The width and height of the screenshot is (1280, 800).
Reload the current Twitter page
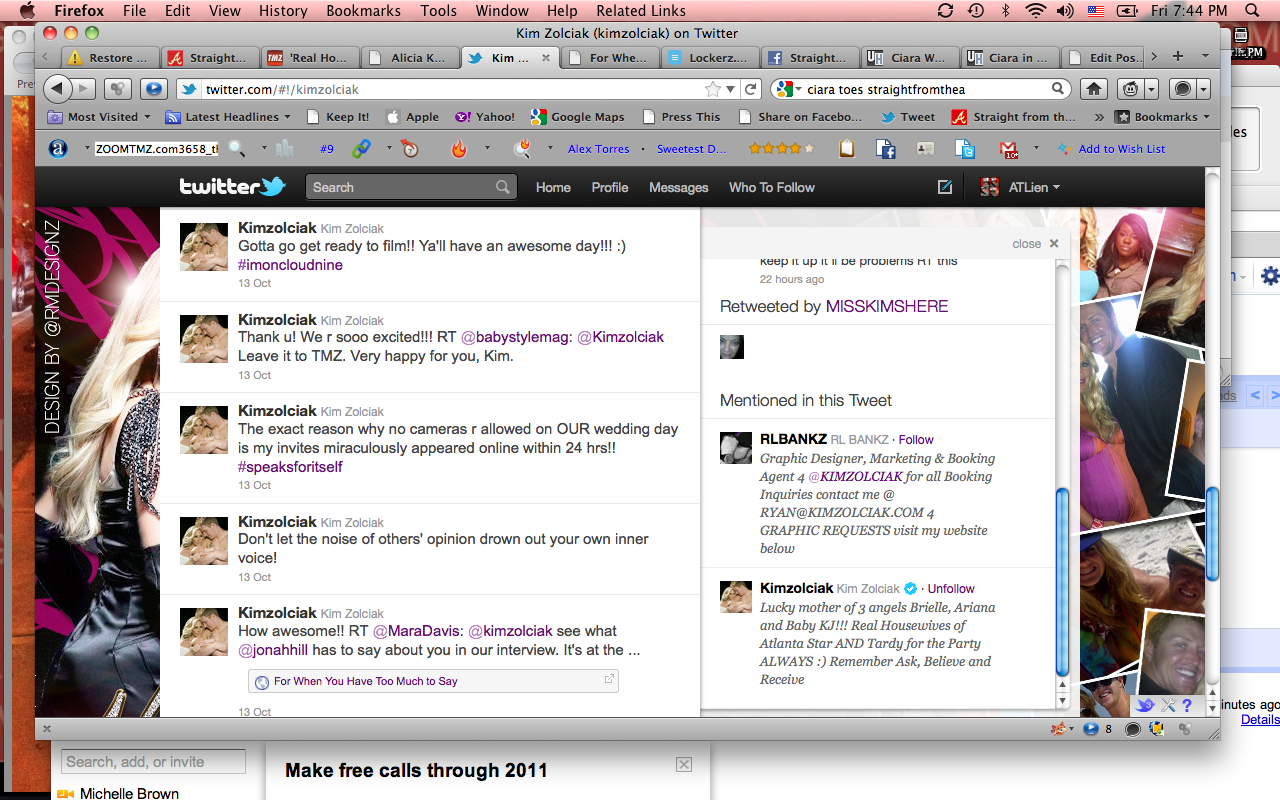point(752,89)
